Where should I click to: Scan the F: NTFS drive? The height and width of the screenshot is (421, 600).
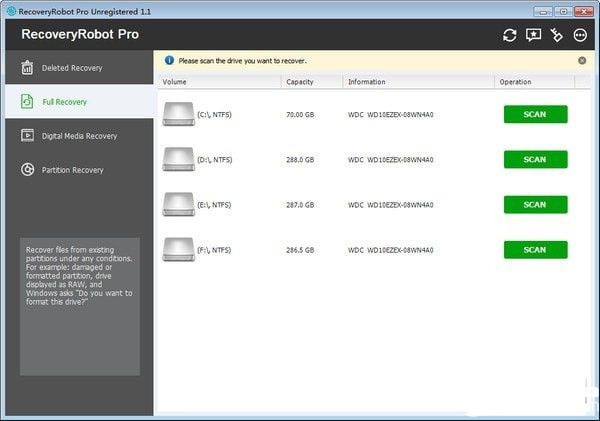[x=535, y=250]
